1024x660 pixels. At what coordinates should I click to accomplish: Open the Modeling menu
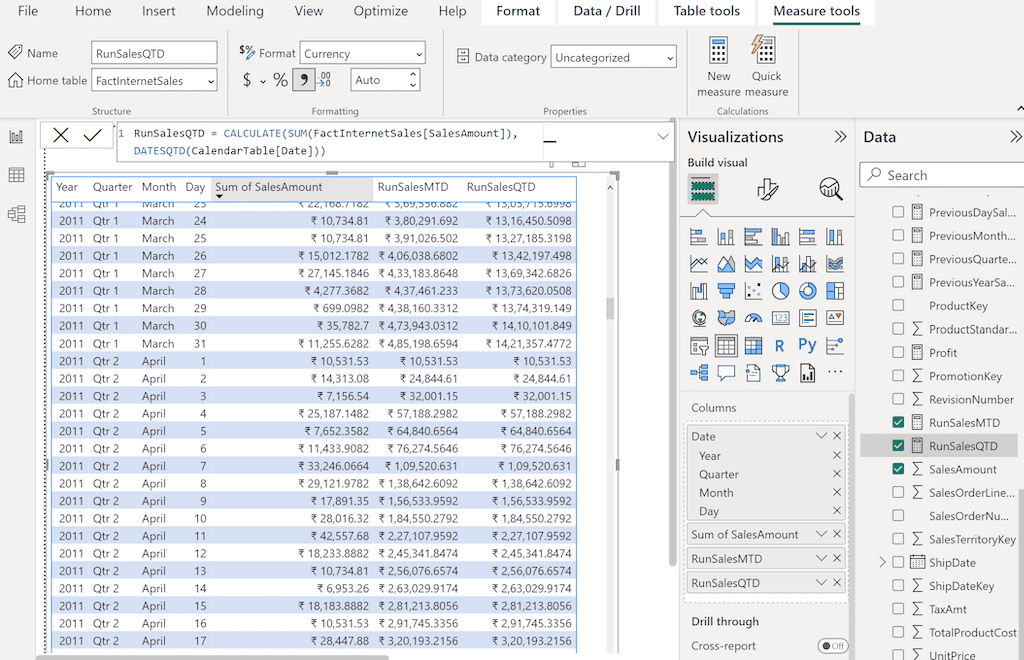pos(234,12)
